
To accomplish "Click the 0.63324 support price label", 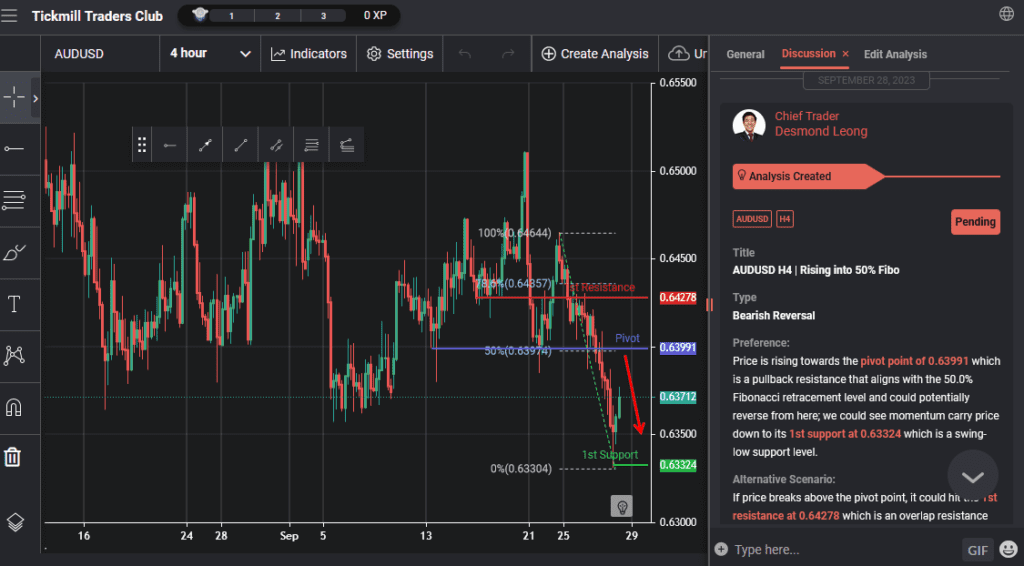I will click(x=678, y=465).
